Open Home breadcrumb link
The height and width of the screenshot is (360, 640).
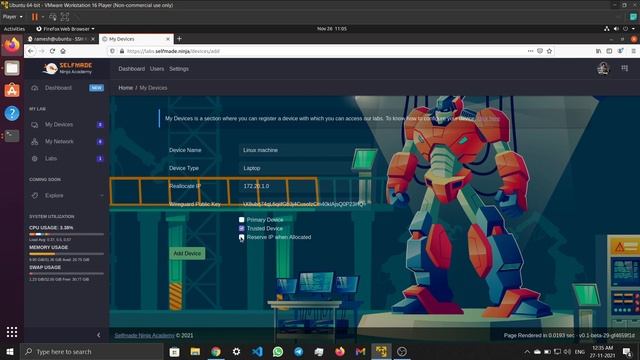[125, 88]
